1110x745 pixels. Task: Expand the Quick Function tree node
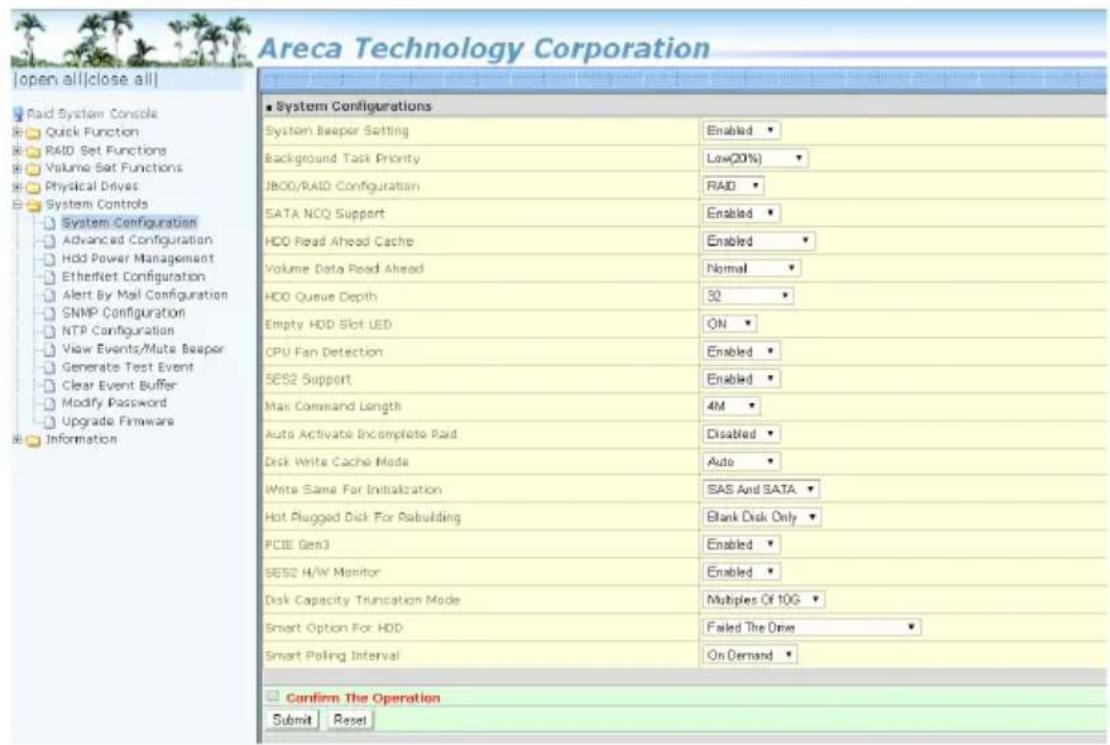(17, 132)
